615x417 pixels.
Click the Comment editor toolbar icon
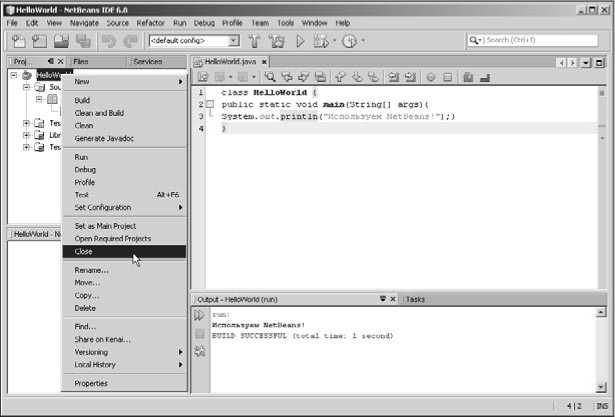(468, 77)
